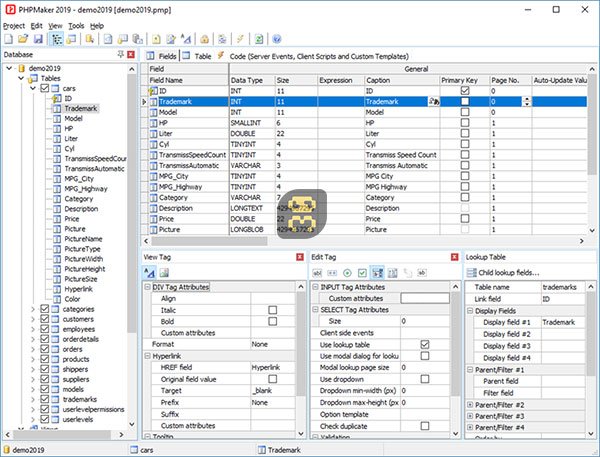Collapse the cars table node
The height and width of the screenshot is (457, 600).
click(33, 88)
